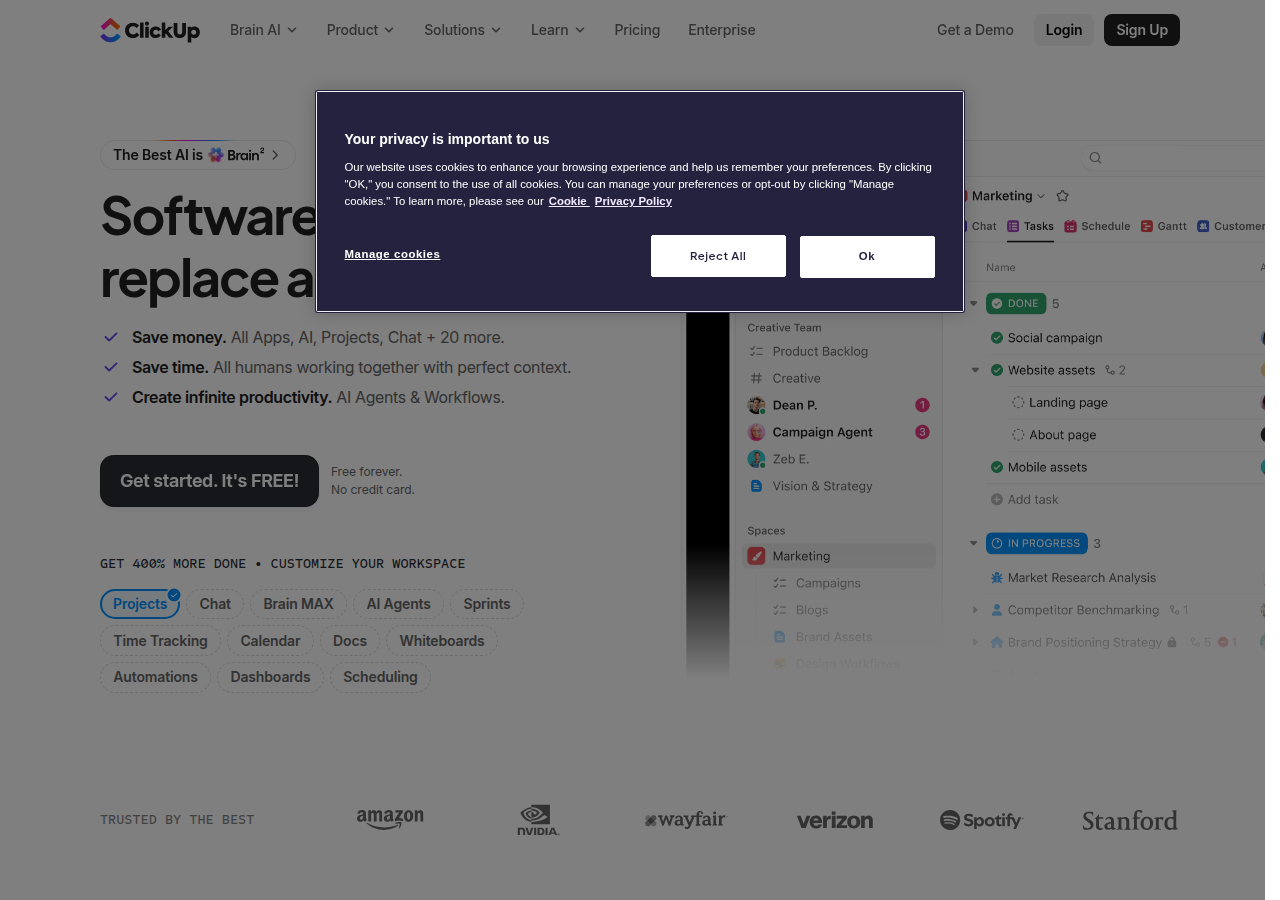Collapse the IN PROGRESS group
1280x900 pixels.
(973, 543)
